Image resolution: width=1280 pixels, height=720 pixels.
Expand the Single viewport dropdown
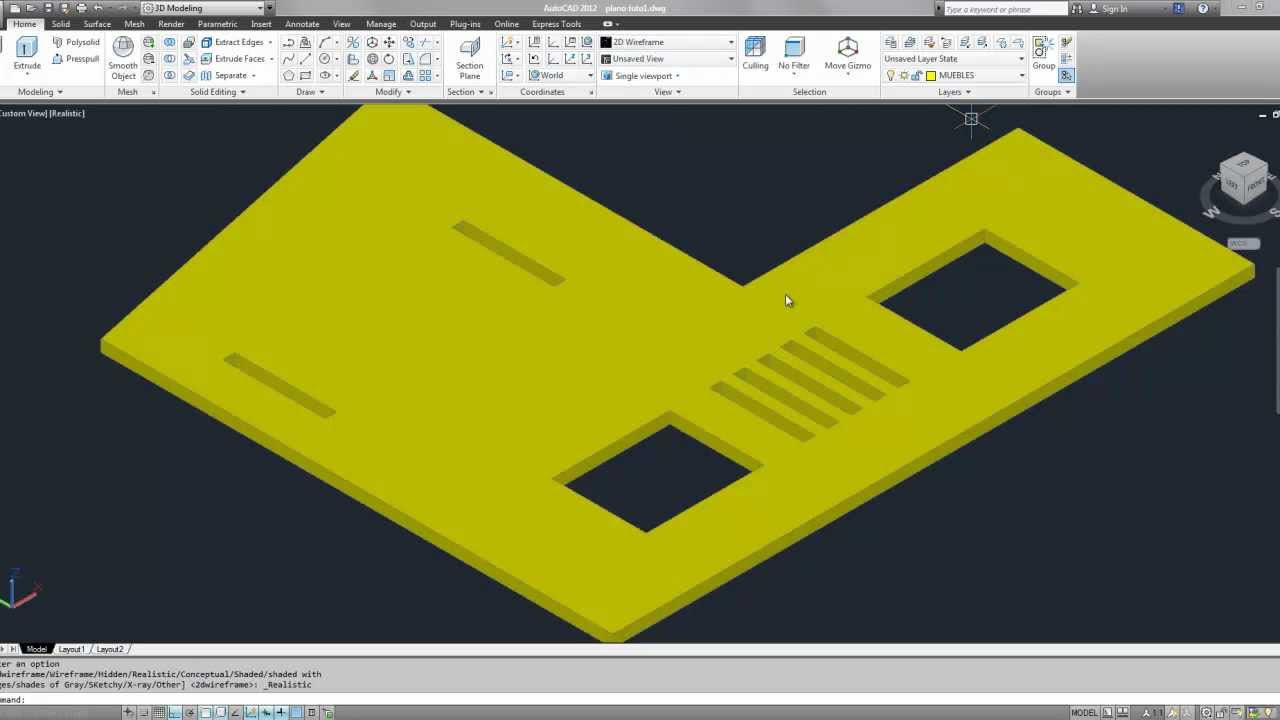point(641,76)
